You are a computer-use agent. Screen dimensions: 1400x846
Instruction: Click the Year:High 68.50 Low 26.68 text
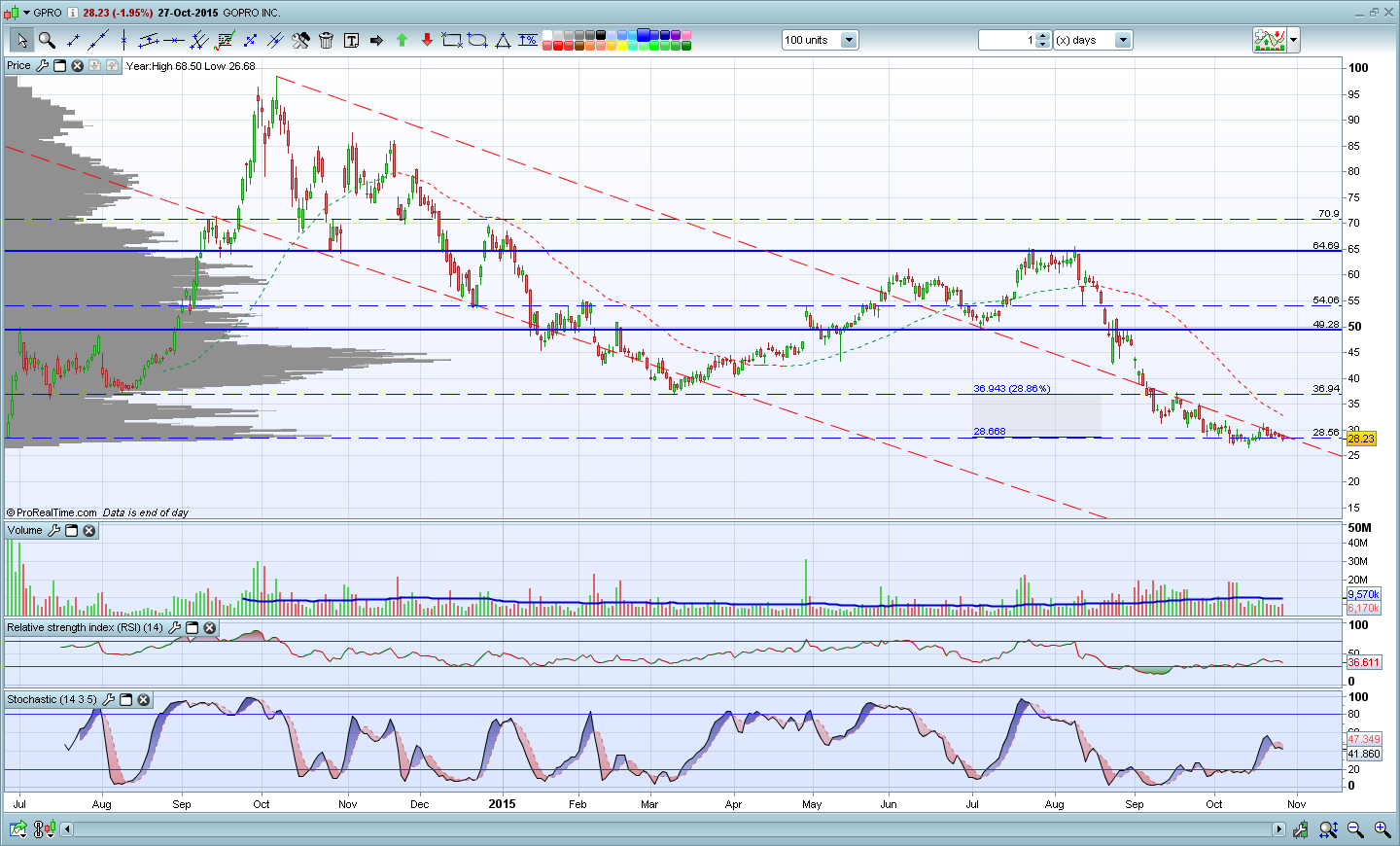click(x=191, y=66)
